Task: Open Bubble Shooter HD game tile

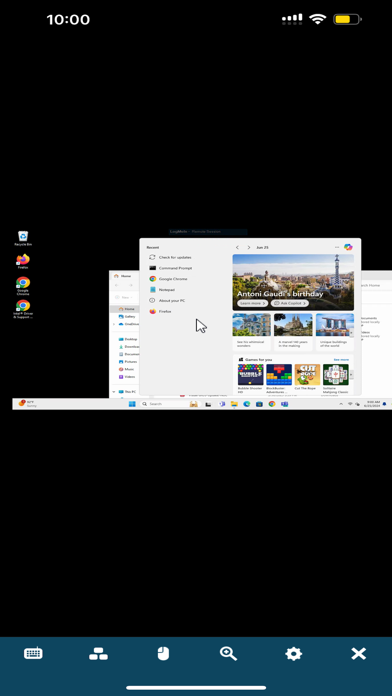Action: click(250, 379)
